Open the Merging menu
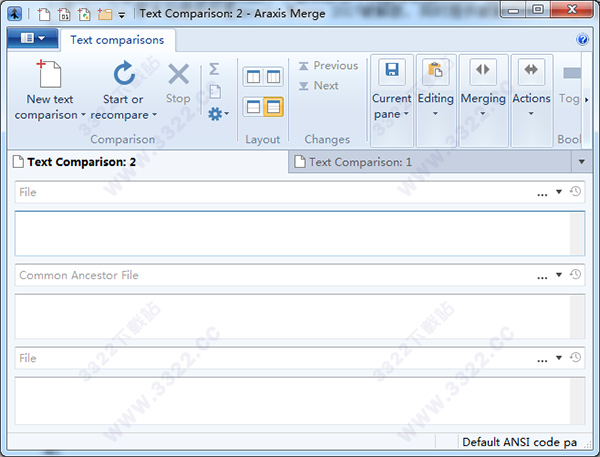This screenshot has height=457, width=600. pos(483,101)
